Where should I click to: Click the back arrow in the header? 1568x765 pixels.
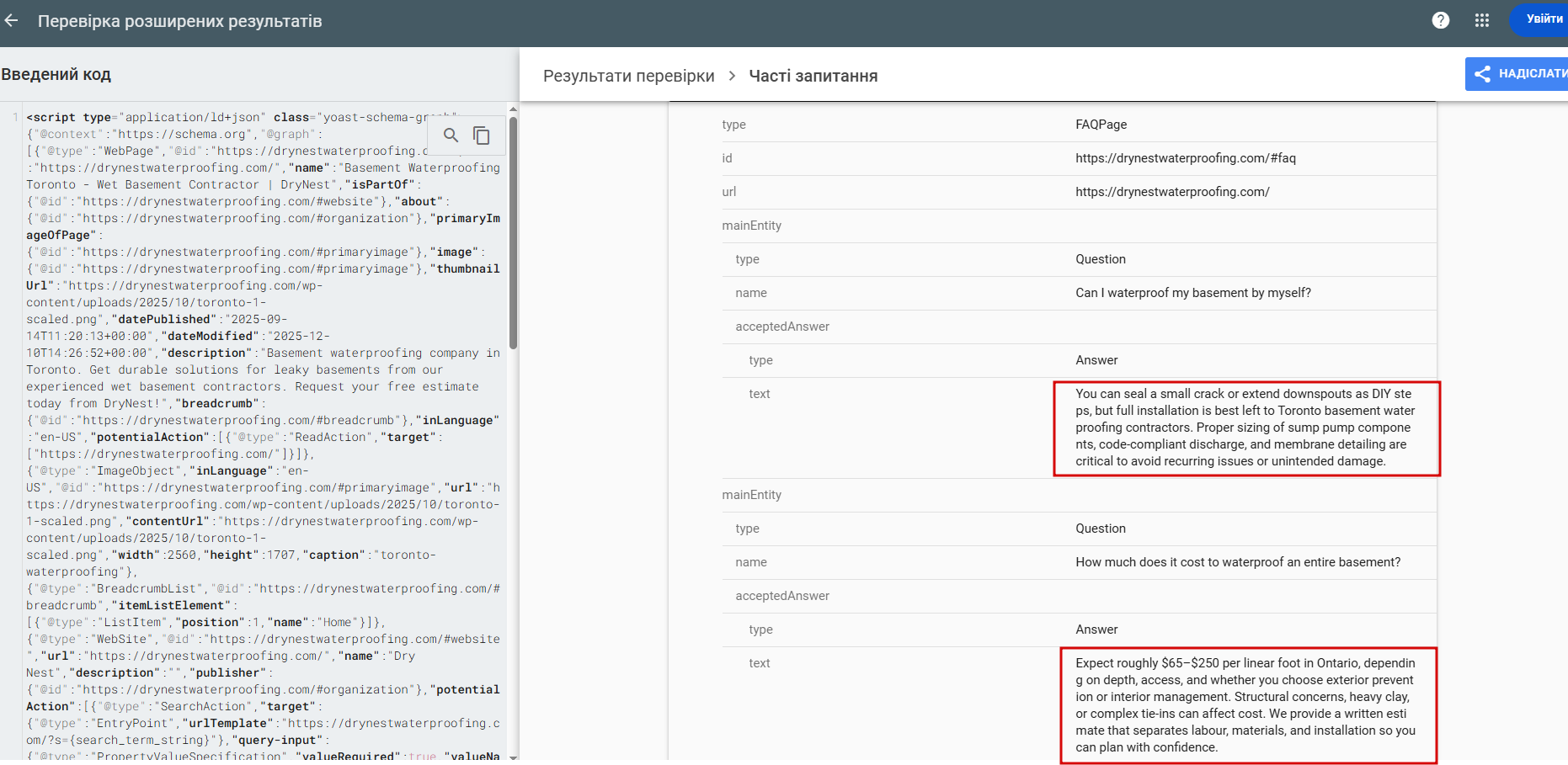coord(12,21)
